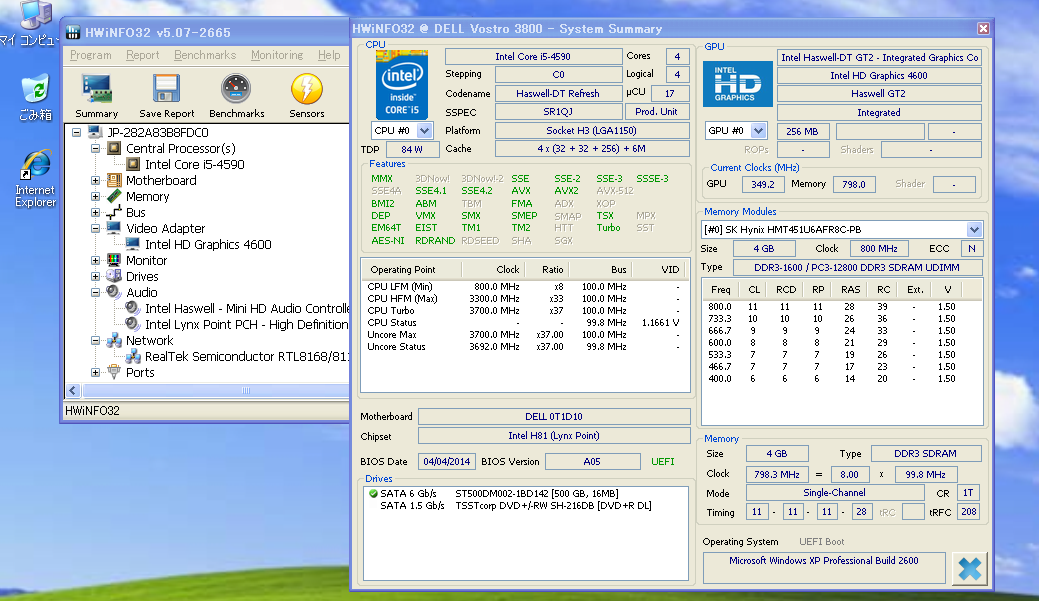Select the Ports tree icon
1039x601 pixels.
(x=115, y=372)
